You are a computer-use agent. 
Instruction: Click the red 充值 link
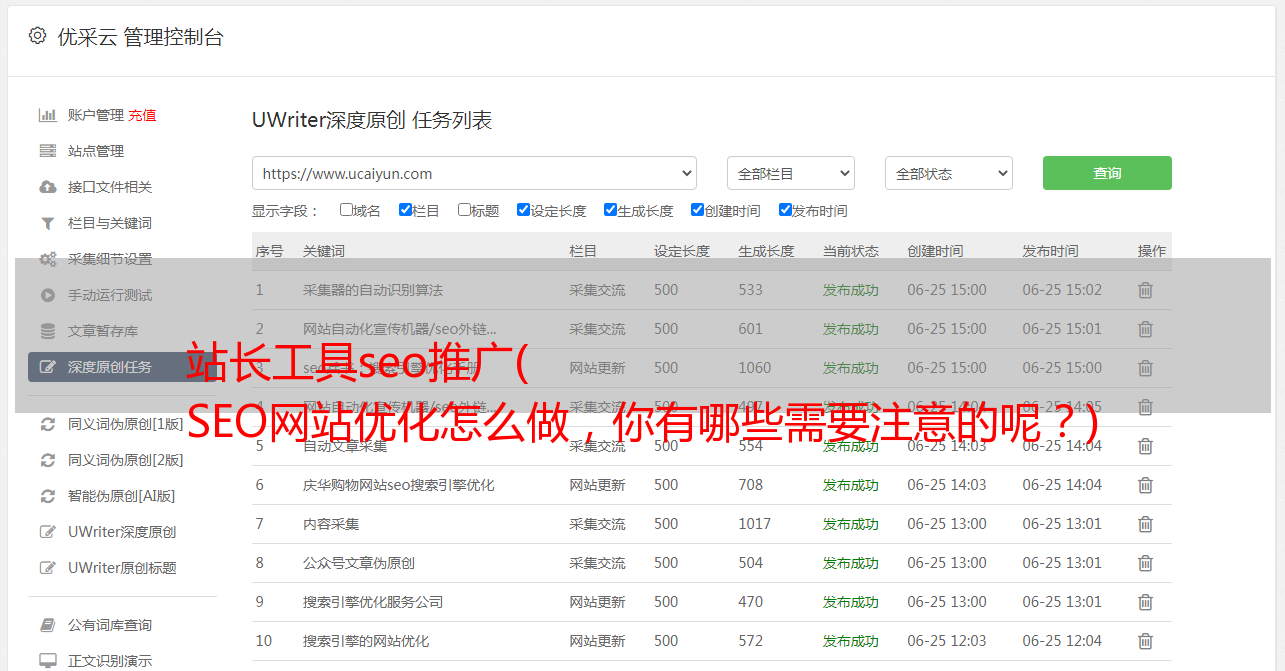point(142,115)
